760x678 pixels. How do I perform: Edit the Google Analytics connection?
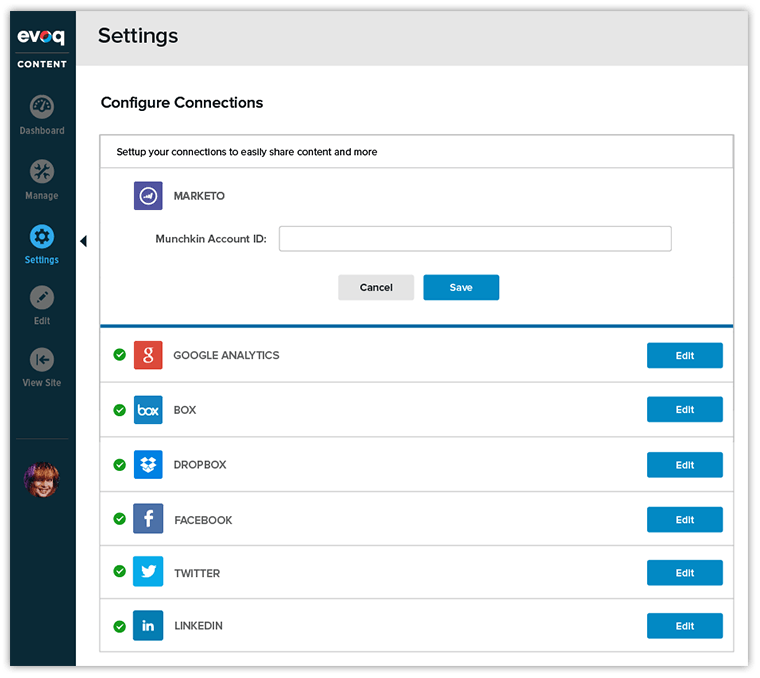[684, 355]
